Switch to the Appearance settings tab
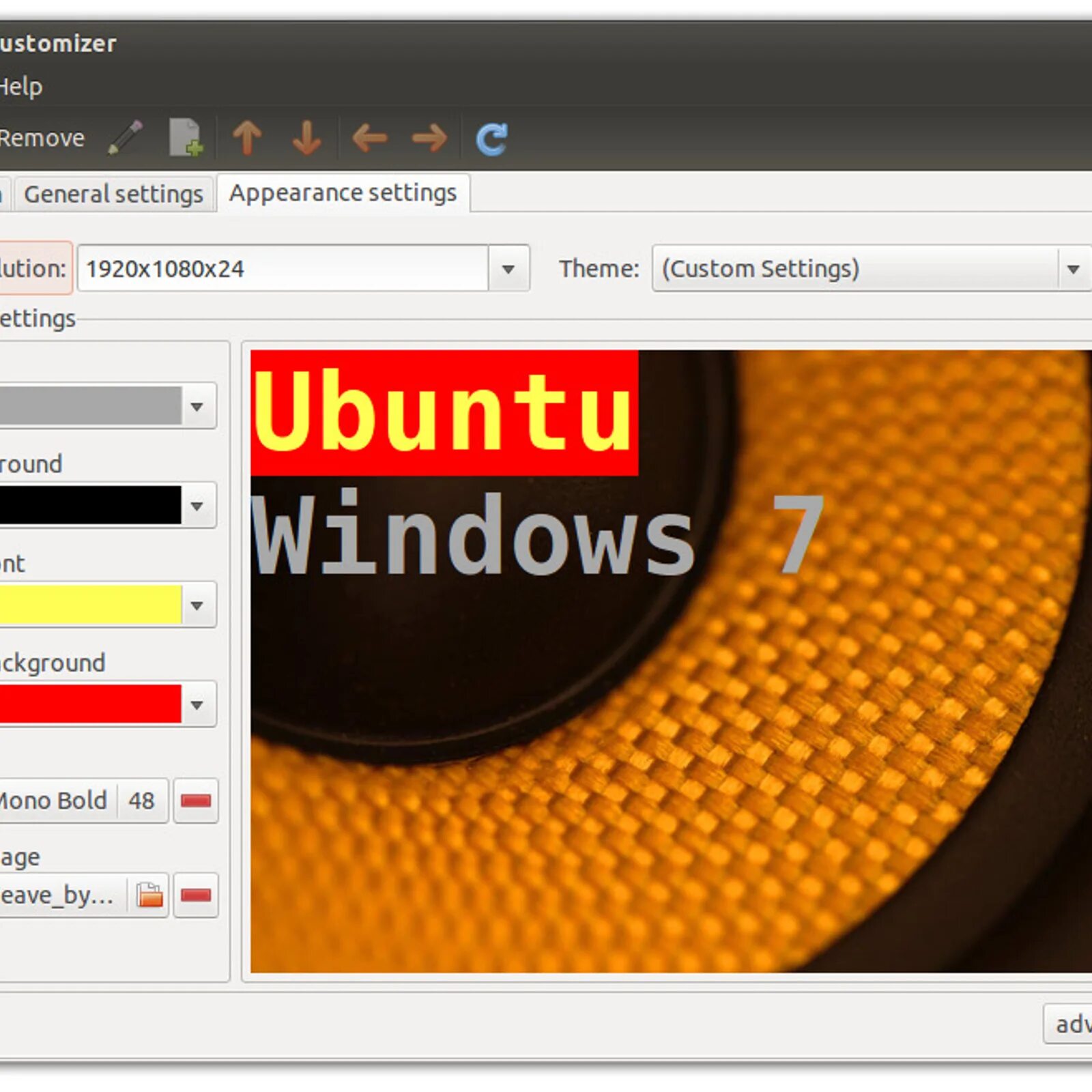 click(343, 193)
